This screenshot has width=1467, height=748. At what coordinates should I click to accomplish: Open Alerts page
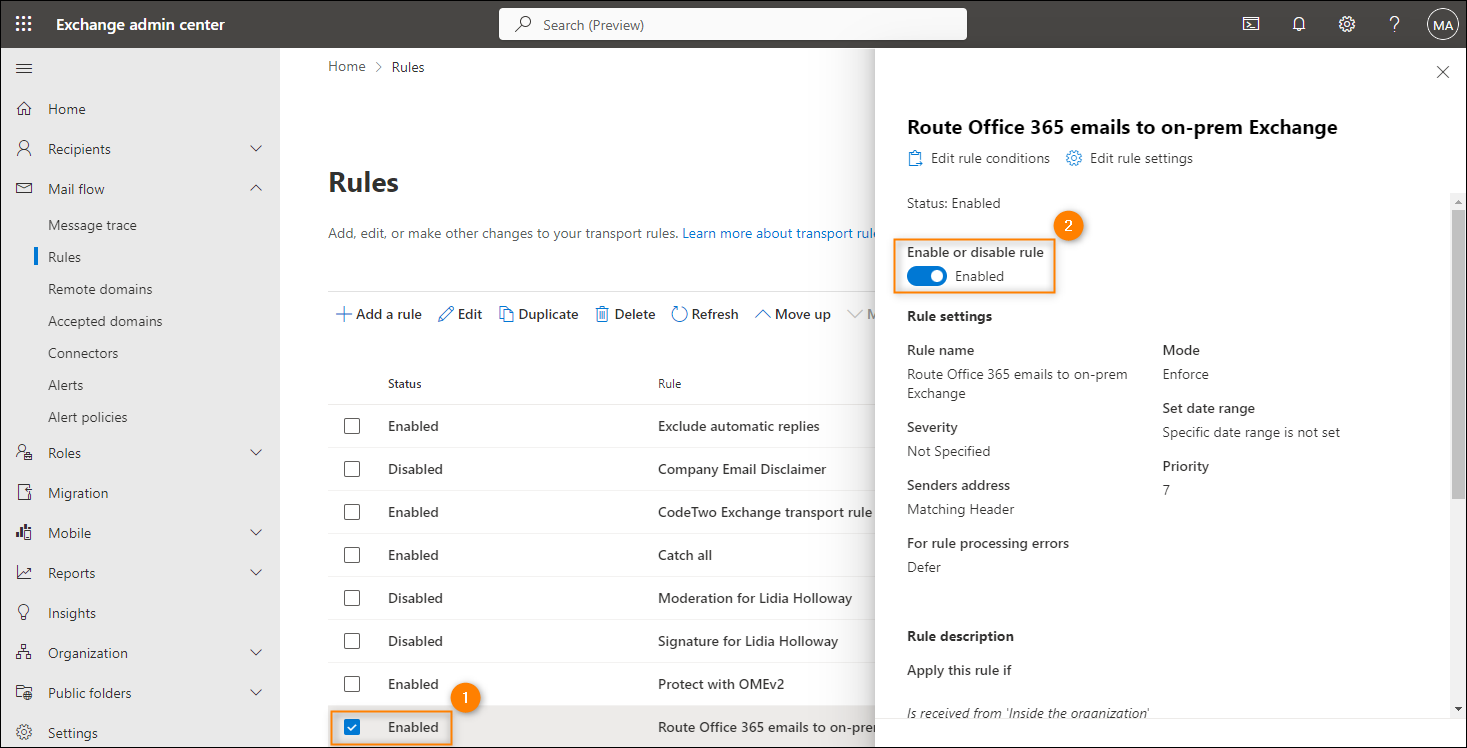click(x=66, y=385)
